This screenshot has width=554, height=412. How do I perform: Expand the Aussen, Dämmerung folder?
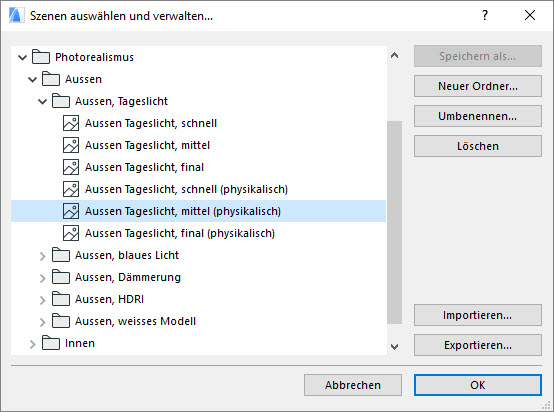42,278
